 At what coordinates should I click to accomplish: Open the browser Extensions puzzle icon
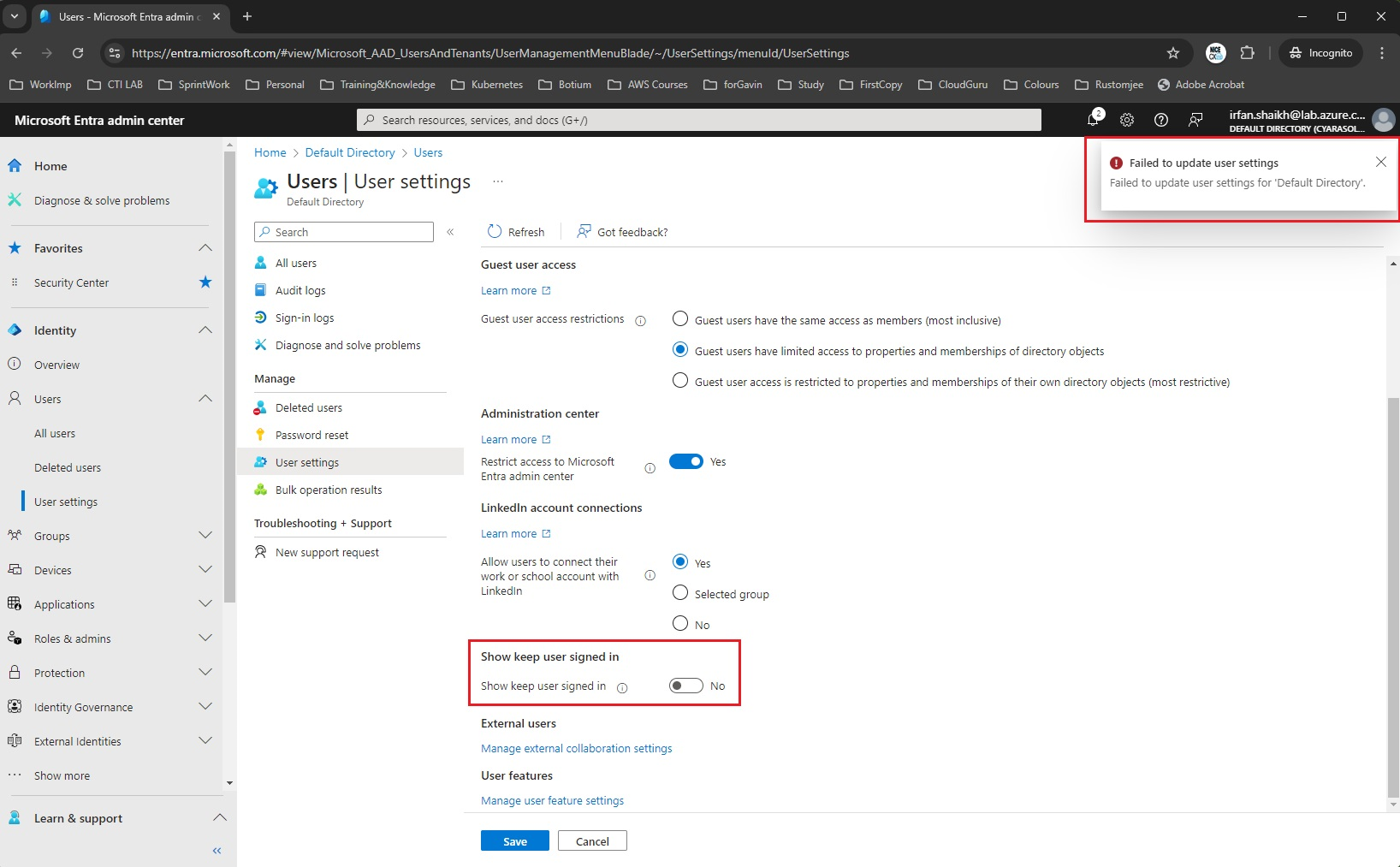click(1248, 53)
